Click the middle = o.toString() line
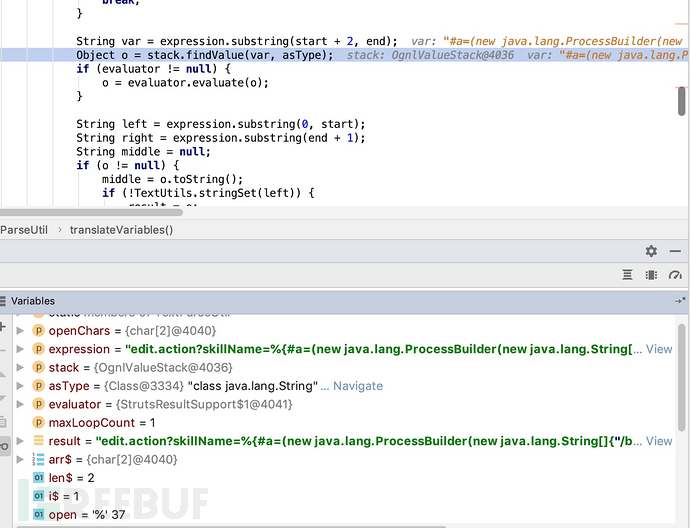Screen dimensions: 690x528 (x=172, y=179)
